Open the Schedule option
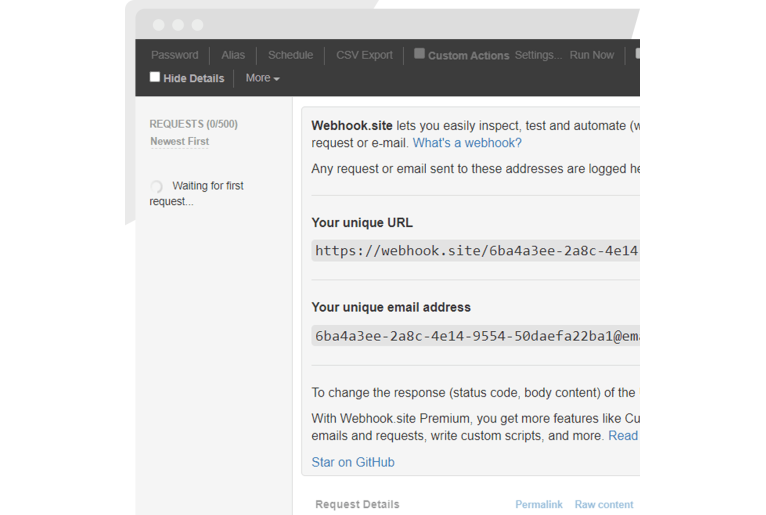The width and height of the screenshot is (766, 515). coord(290,55)
